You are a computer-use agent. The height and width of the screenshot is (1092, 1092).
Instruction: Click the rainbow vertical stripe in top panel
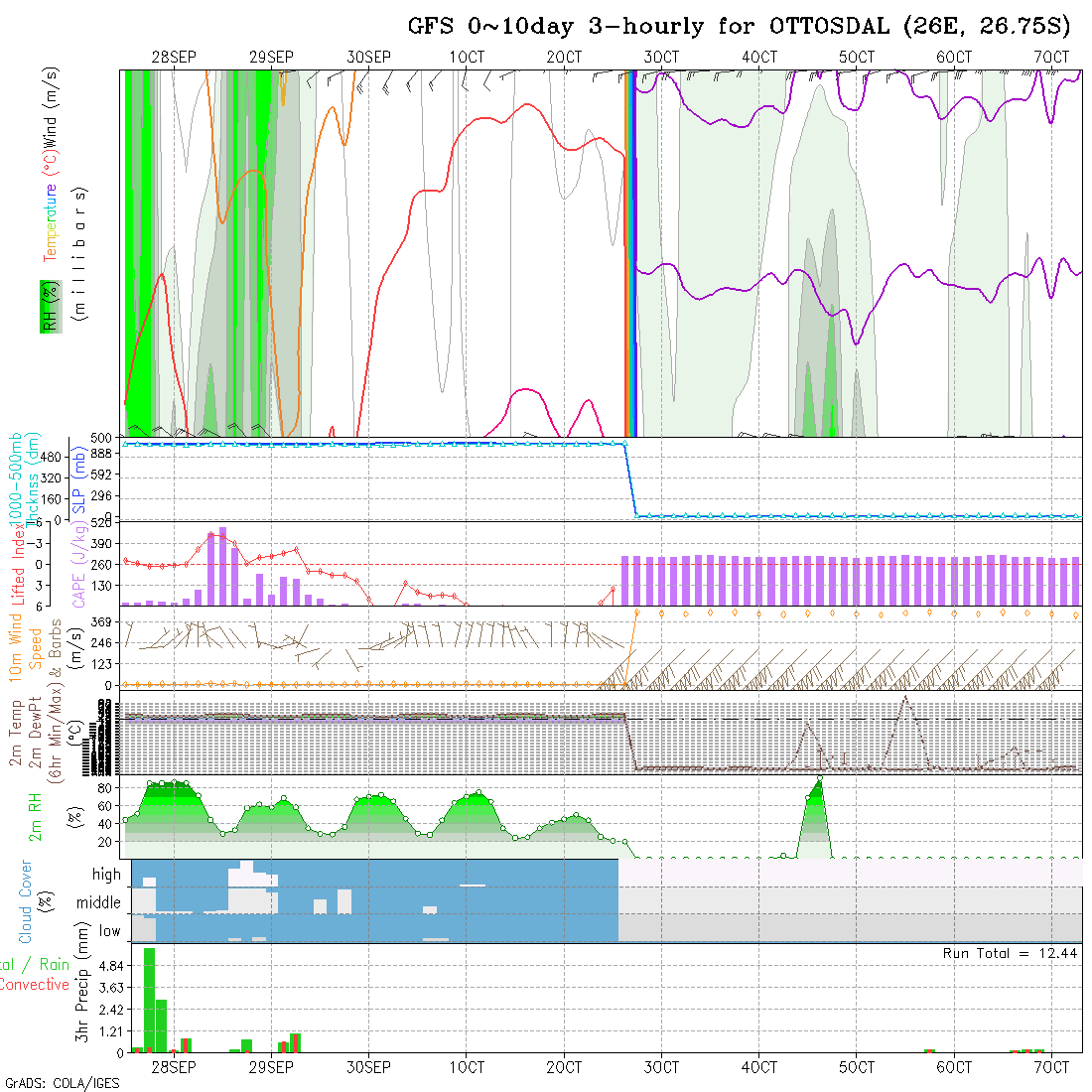click(x=628, y=253)
